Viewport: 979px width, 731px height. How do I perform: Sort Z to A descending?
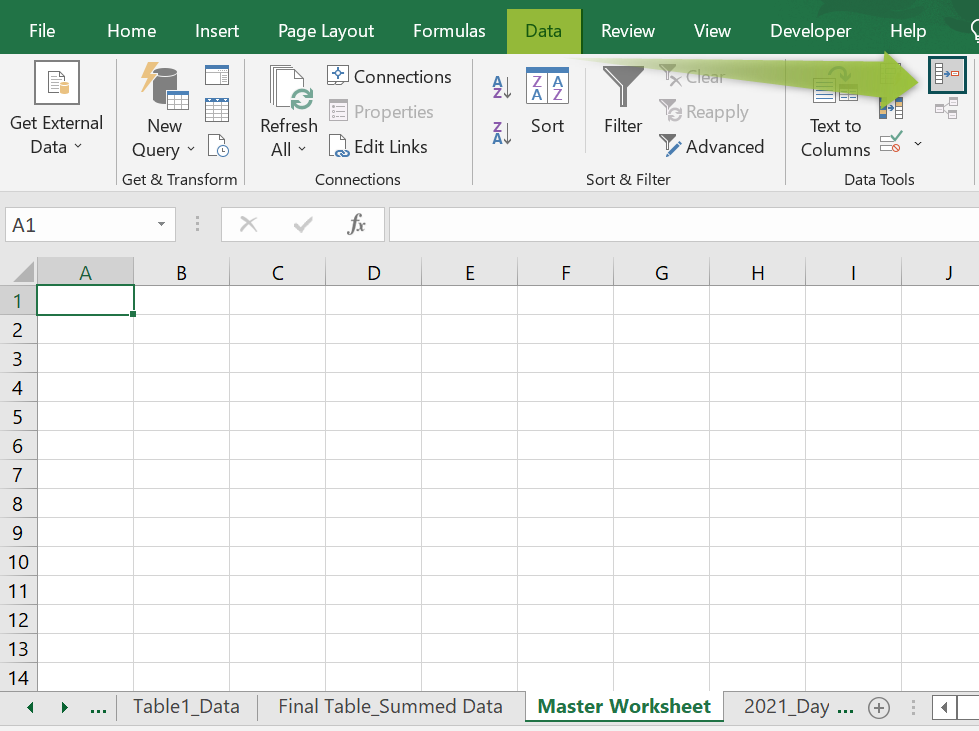[x=501, y=133]
